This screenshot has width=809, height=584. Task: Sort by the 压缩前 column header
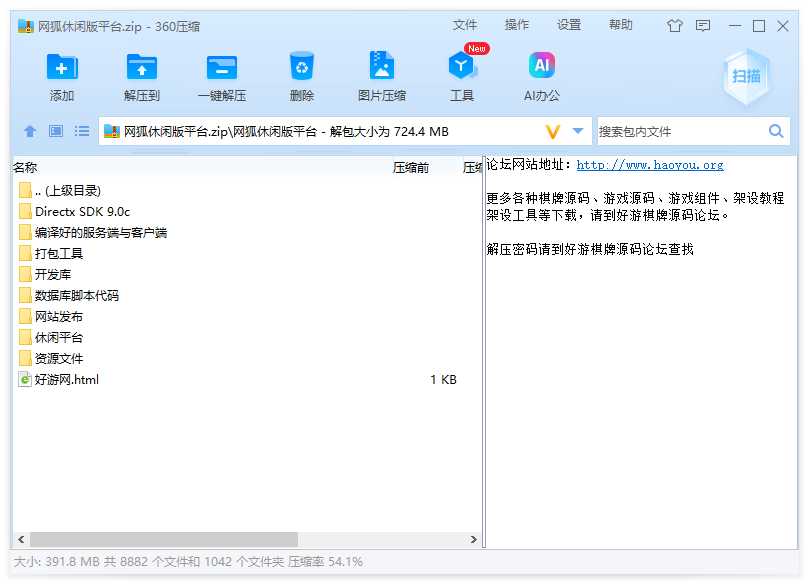point(411,168)
